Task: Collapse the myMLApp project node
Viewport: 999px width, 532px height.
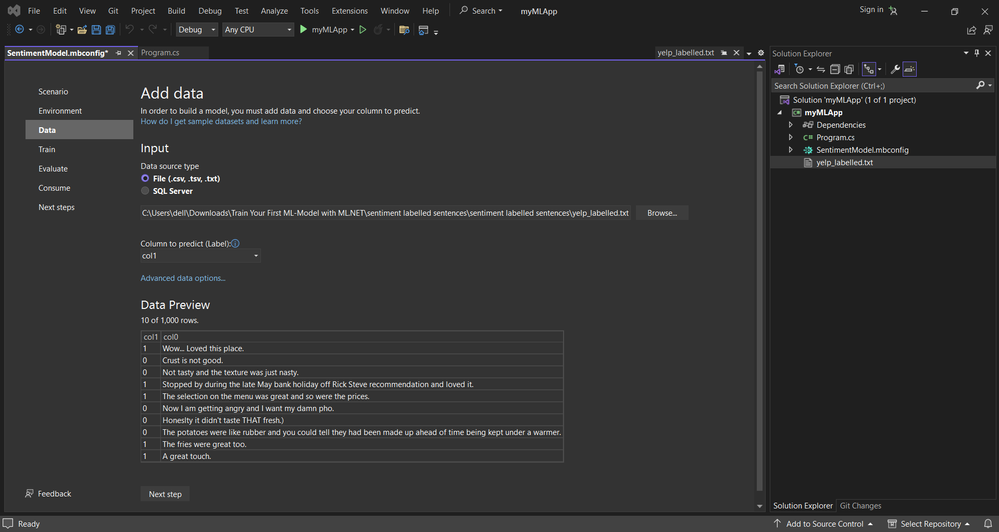Action: click(x=779, y=112)
